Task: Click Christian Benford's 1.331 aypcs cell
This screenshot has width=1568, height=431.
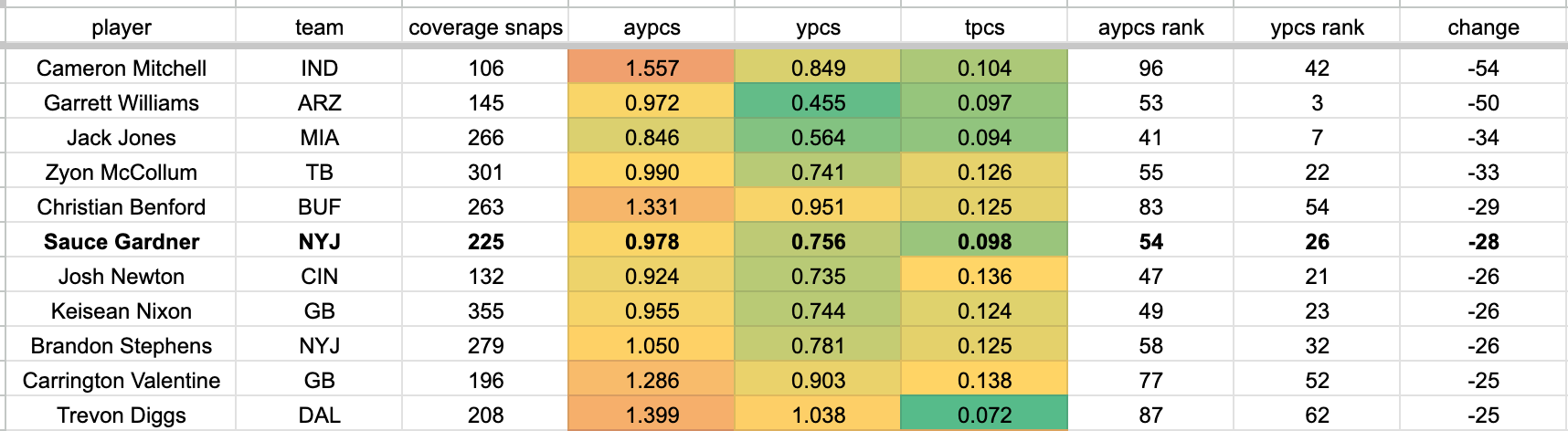Action: (x=652, y=207)
